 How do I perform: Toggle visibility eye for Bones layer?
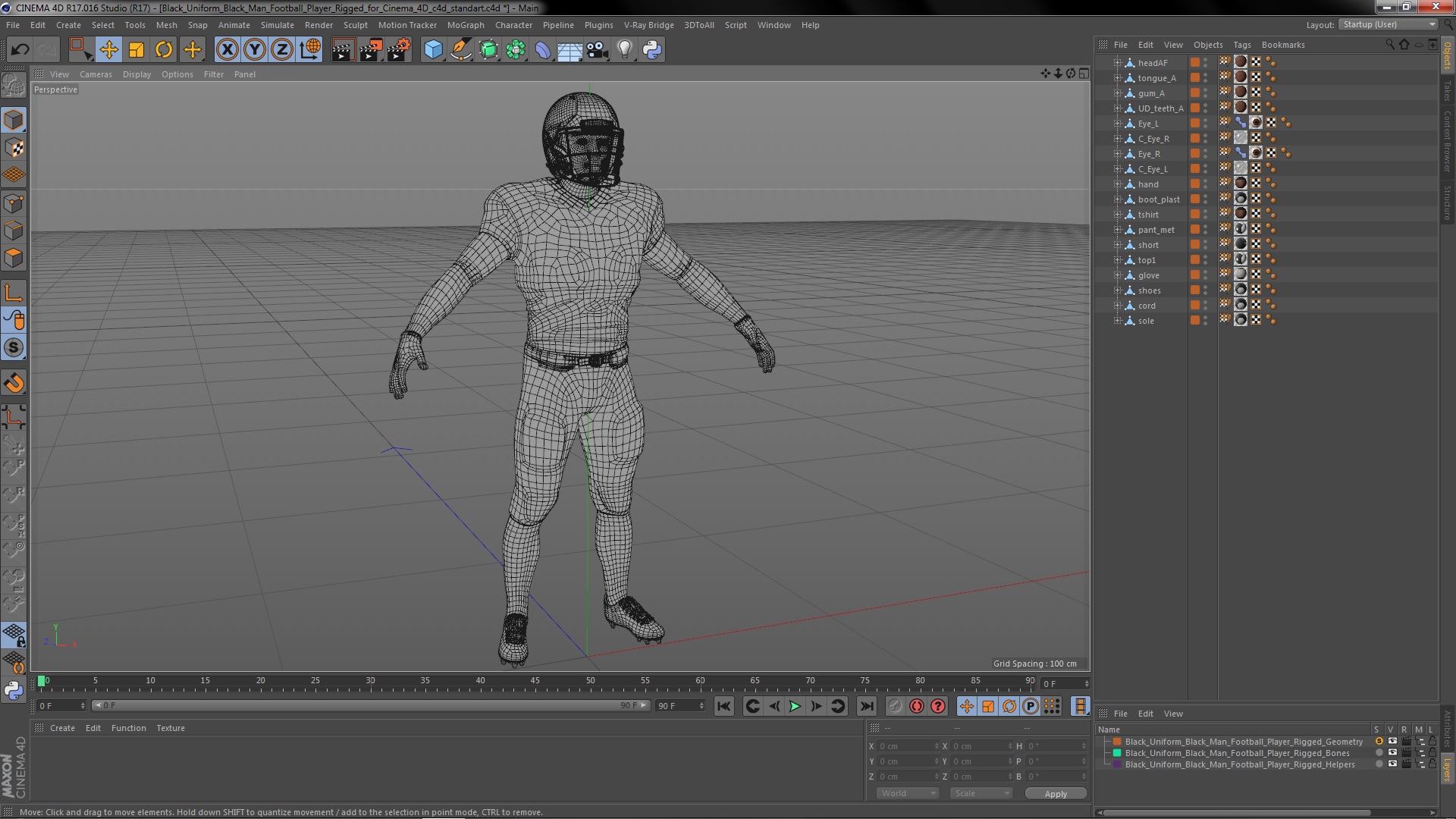point(1392,753)
